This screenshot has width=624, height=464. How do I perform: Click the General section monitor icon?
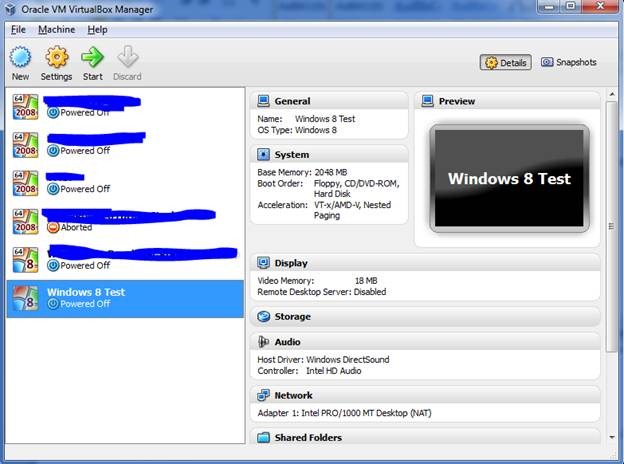click(x=263, y=101)
